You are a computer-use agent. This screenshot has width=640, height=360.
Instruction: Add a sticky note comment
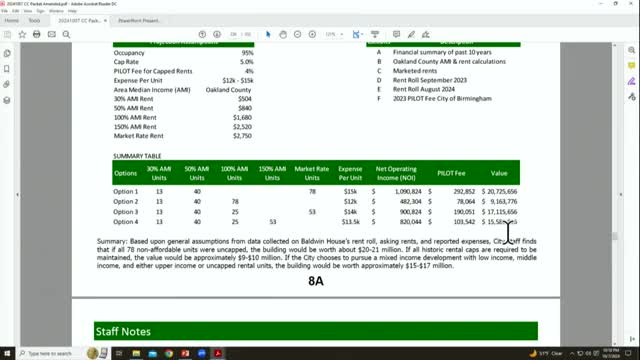pos(396,34)
